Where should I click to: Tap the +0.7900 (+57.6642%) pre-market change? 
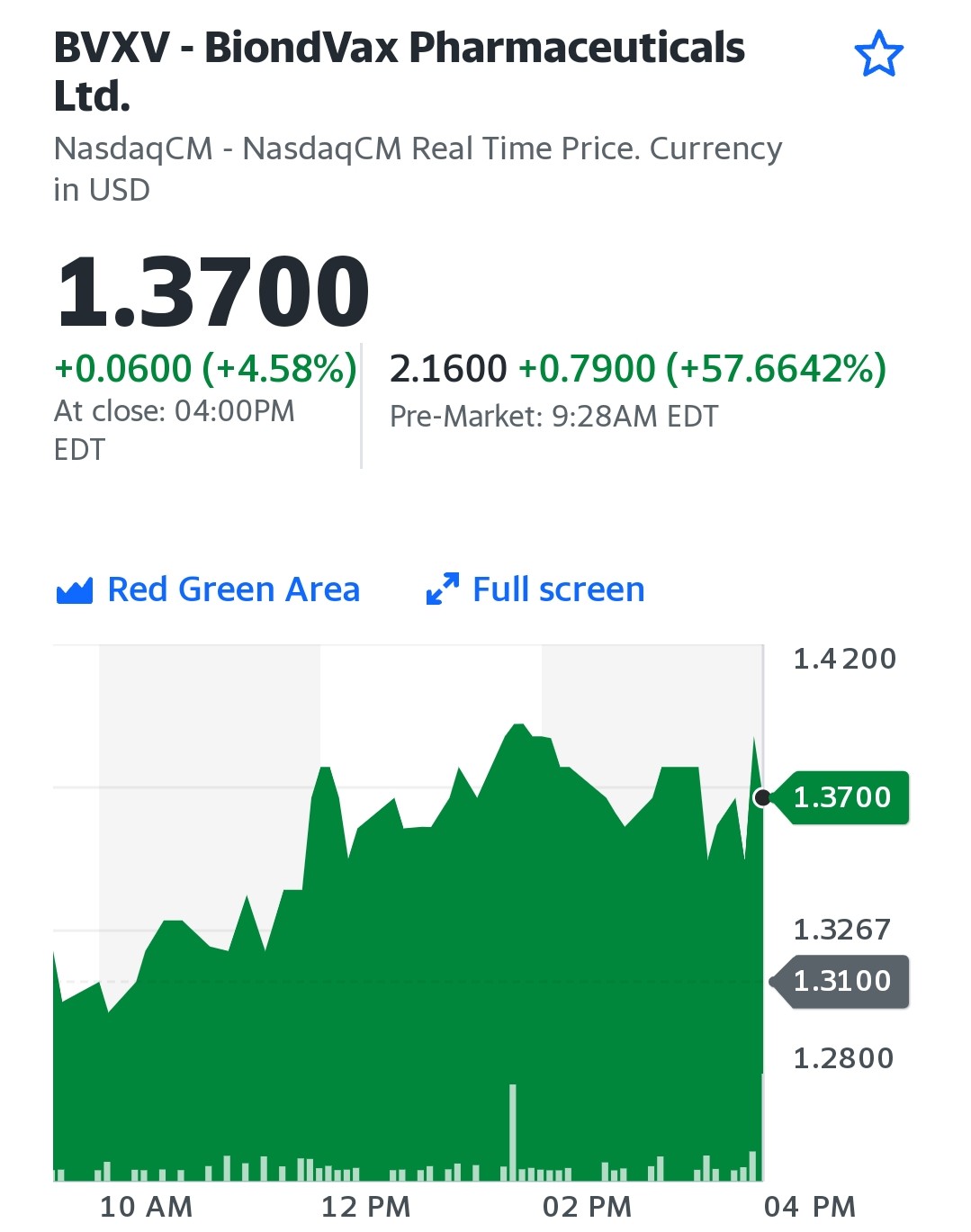point(703,368)
